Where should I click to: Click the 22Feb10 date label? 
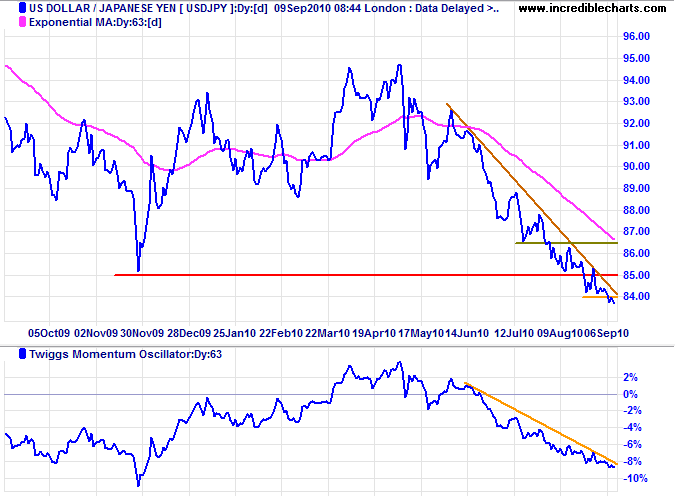281,333
